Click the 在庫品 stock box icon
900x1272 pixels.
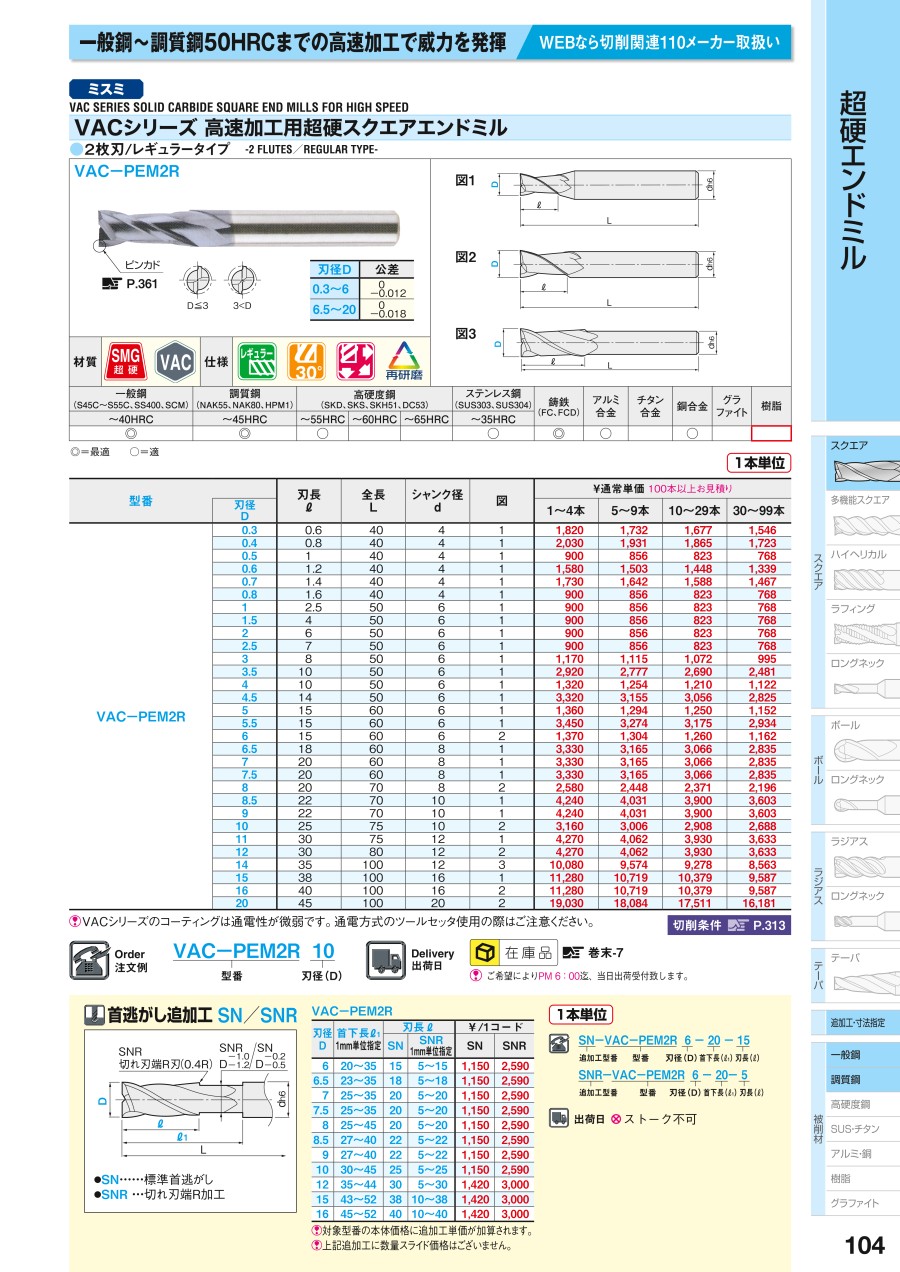(485, 952)
